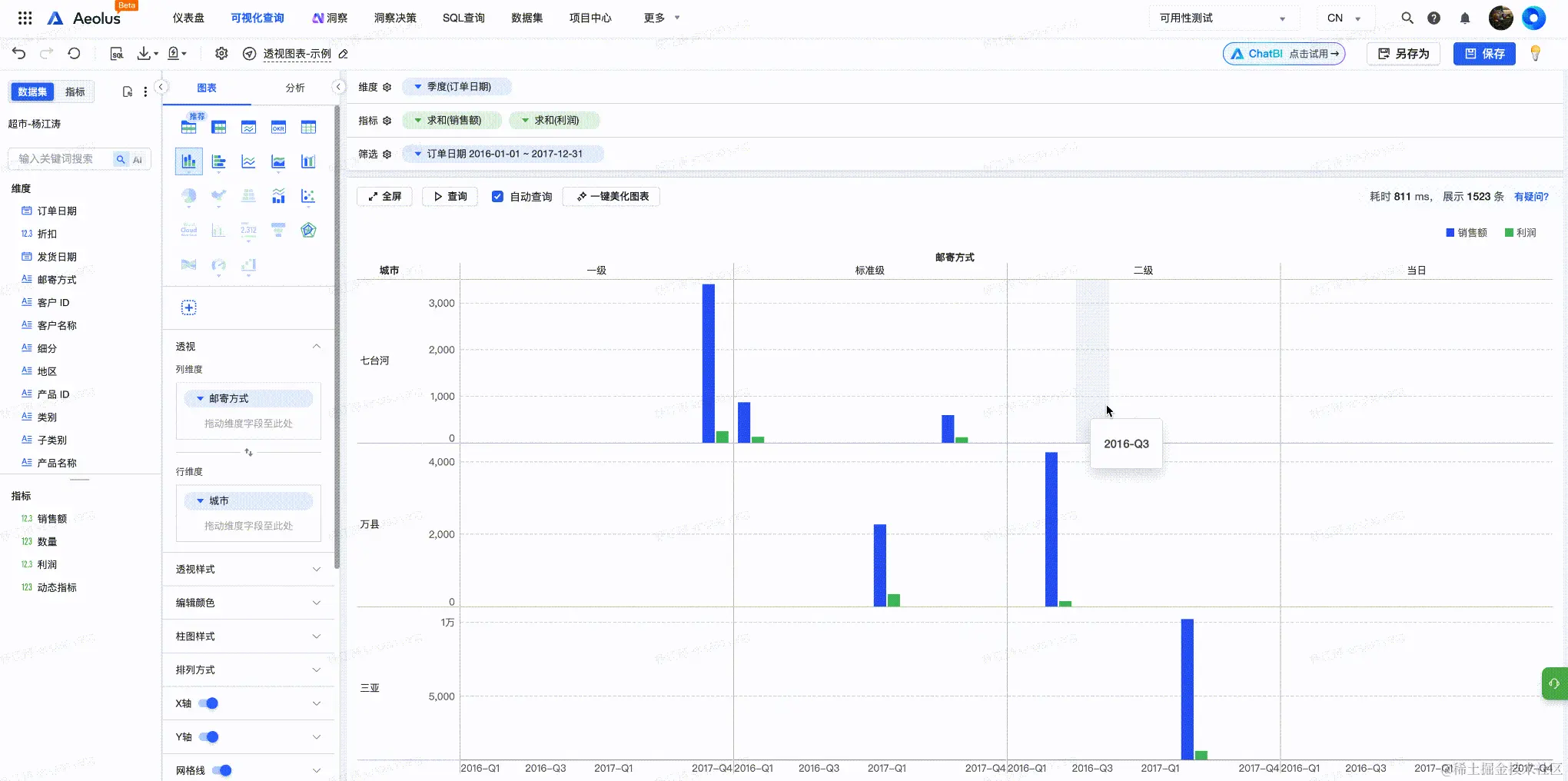
Task: Select the gauge chart type
Action: (218, 265)
